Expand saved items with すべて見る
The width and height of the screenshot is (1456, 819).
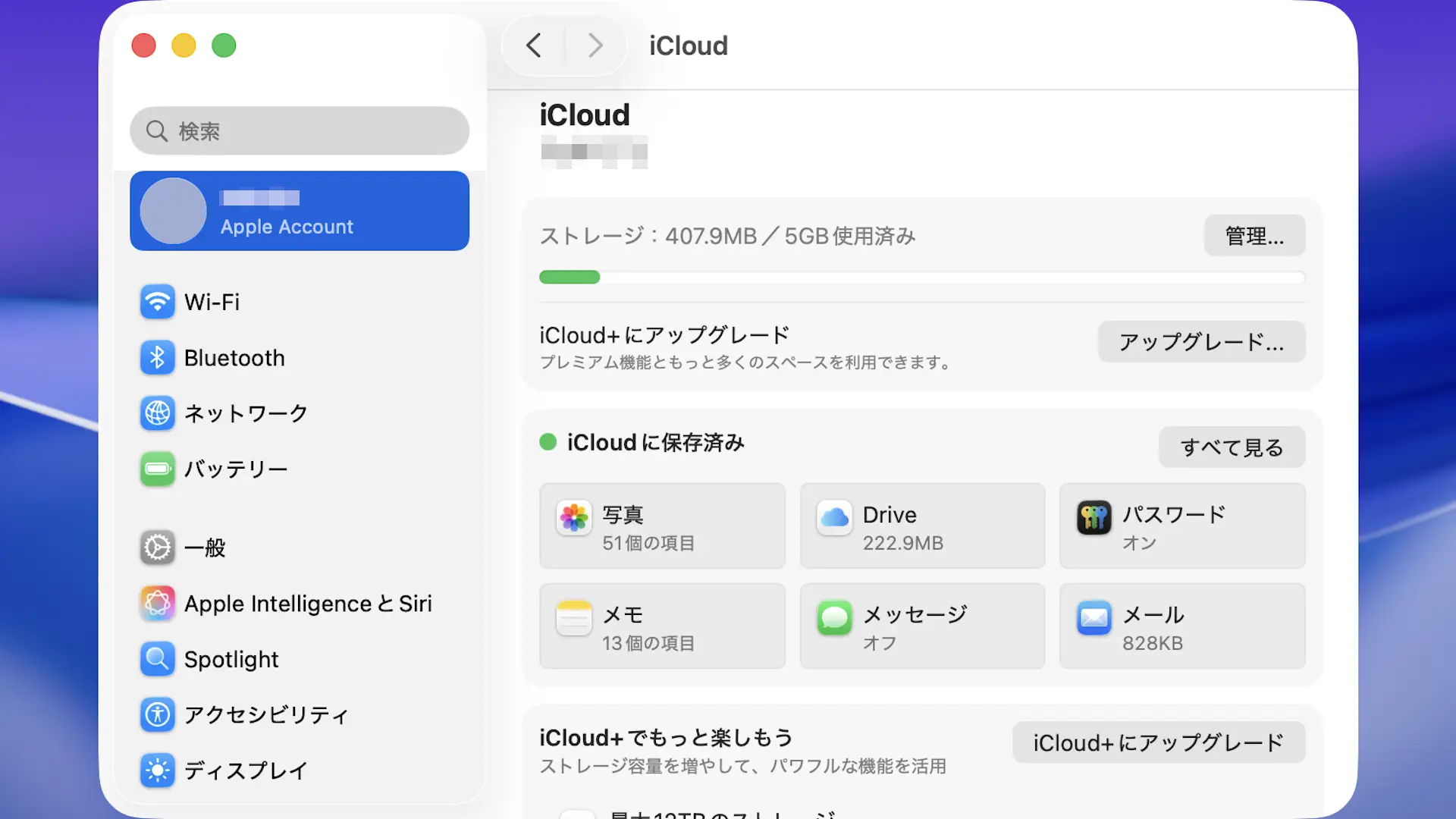1231,447
